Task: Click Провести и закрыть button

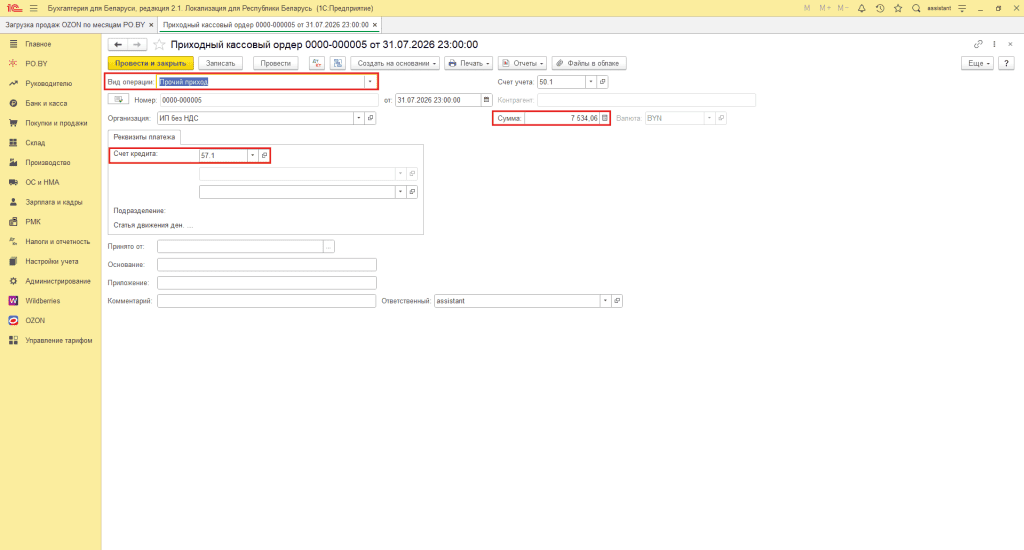Action: tap(150, 63)
